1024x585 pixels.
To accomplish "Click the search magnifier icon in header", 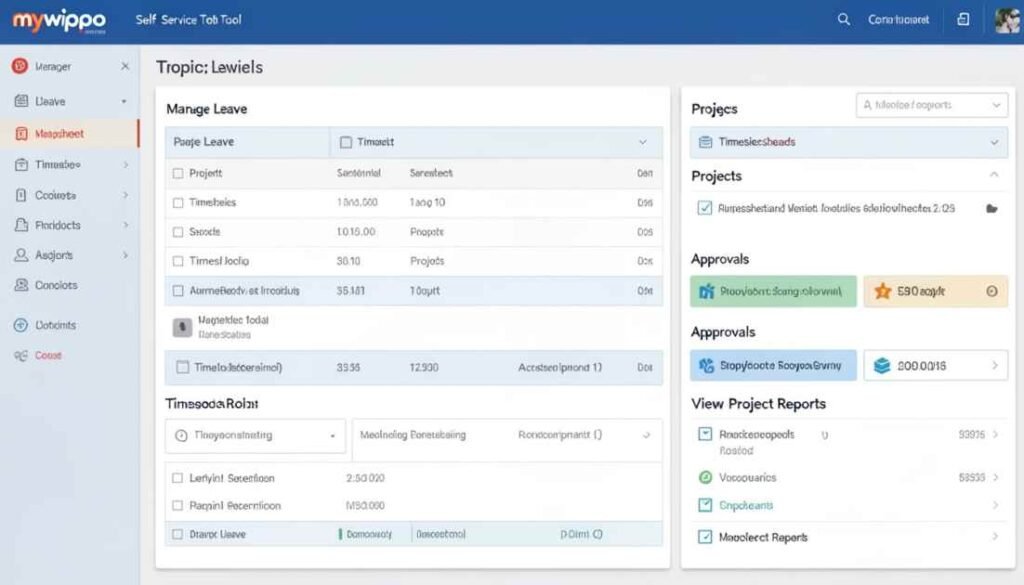I will (844, 20).
